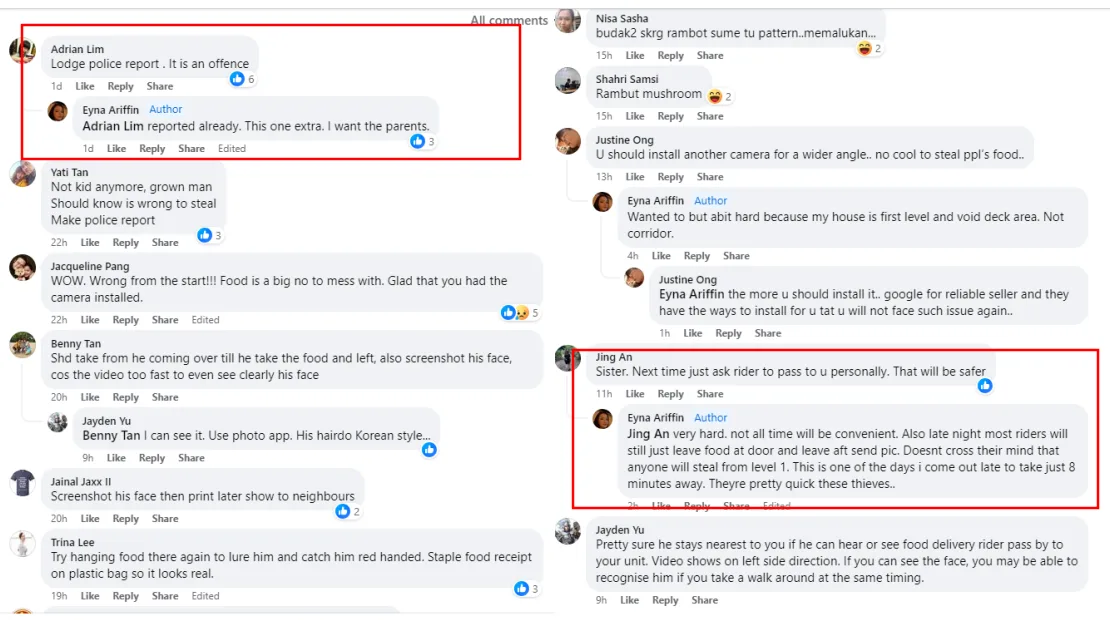The height and width of the screenshot is (620, 1110).
Task: Click the like reaction icon on Adrian Lim's comment
Action: tap(237, 79)
